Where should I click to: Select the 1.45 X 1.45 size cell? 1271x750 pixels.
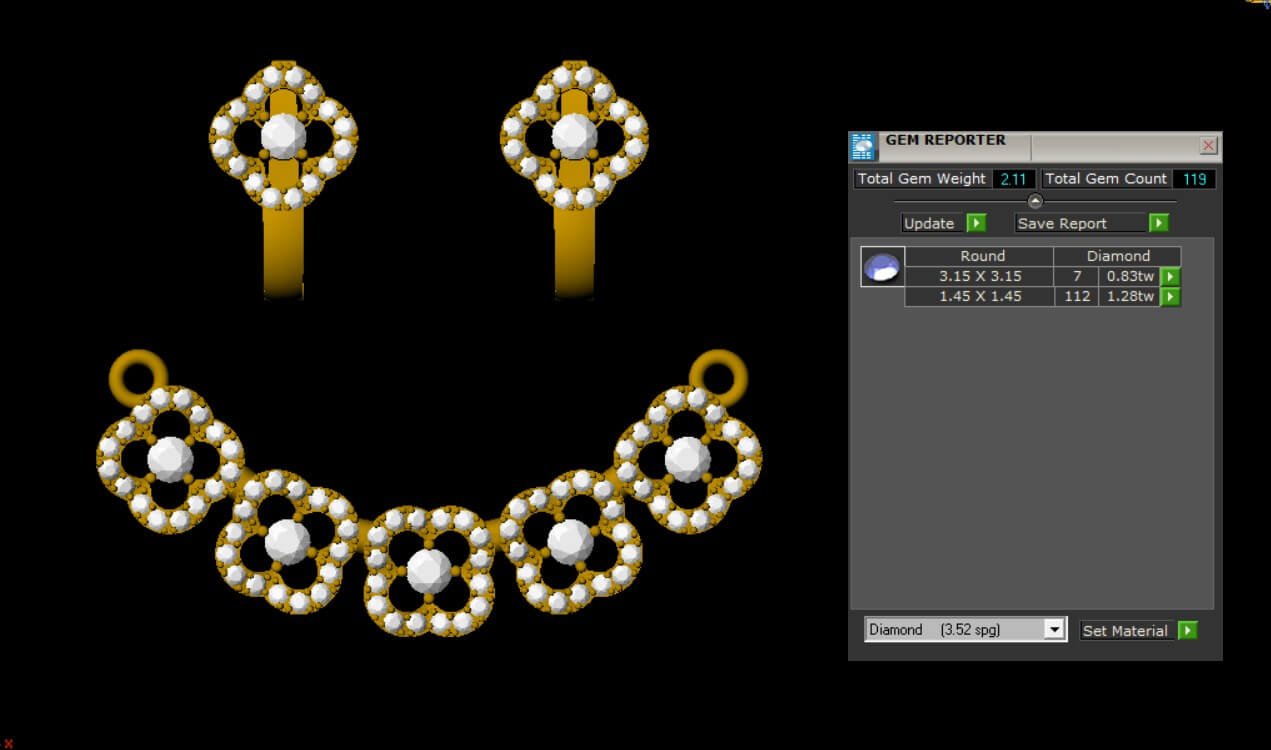pyautogui.click(x=980, y=297)
